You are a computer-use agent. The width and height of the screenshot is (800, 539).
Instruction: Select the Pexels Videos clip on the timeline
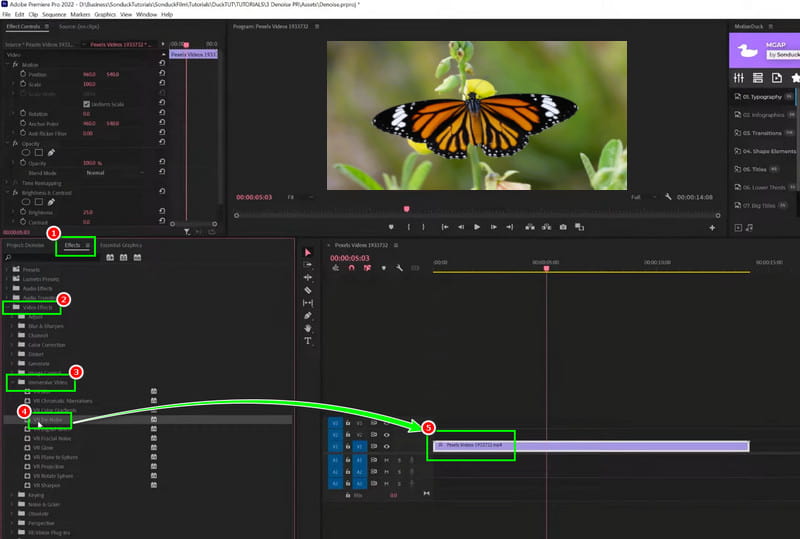[x=590, y=447]
